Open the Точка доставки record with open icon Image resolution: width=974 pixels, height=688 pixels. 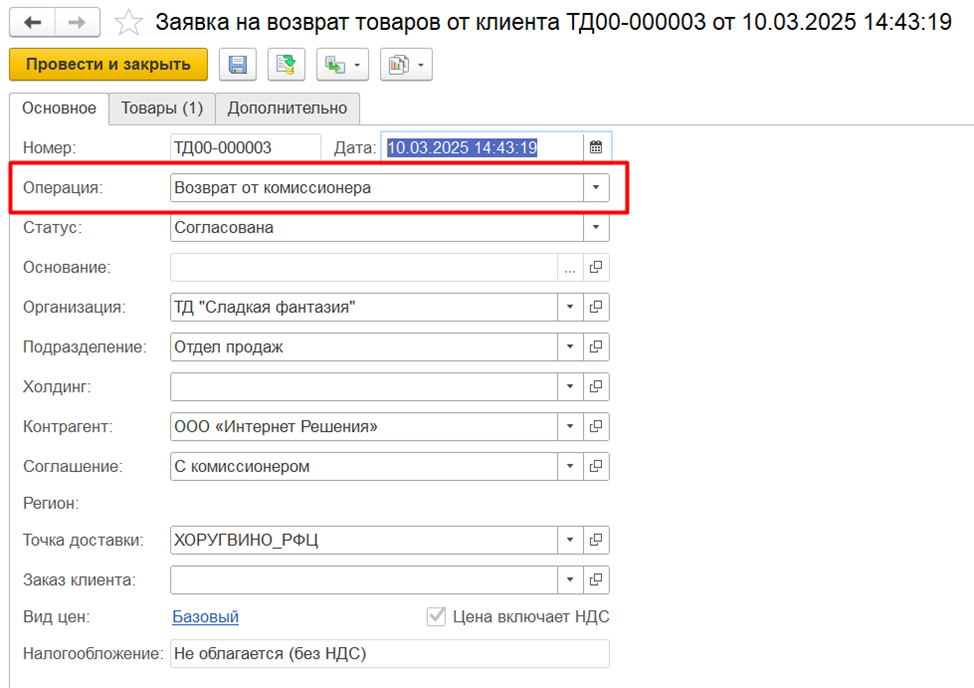596,540
